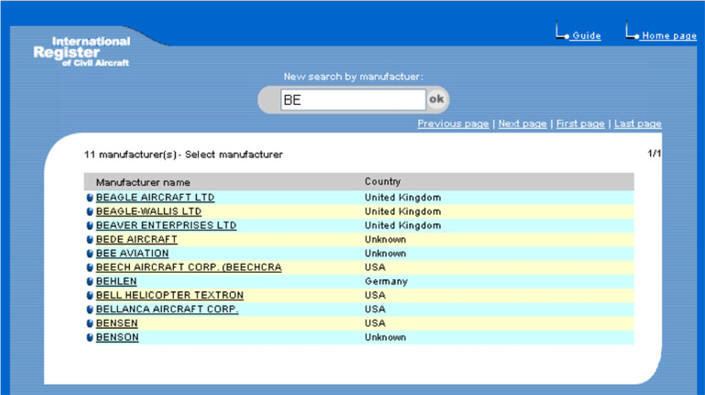The width and height of the screenshot is (705, 395).
Task: Click USA in the BELL HELICOPTER row
Action: pos(375,295)
